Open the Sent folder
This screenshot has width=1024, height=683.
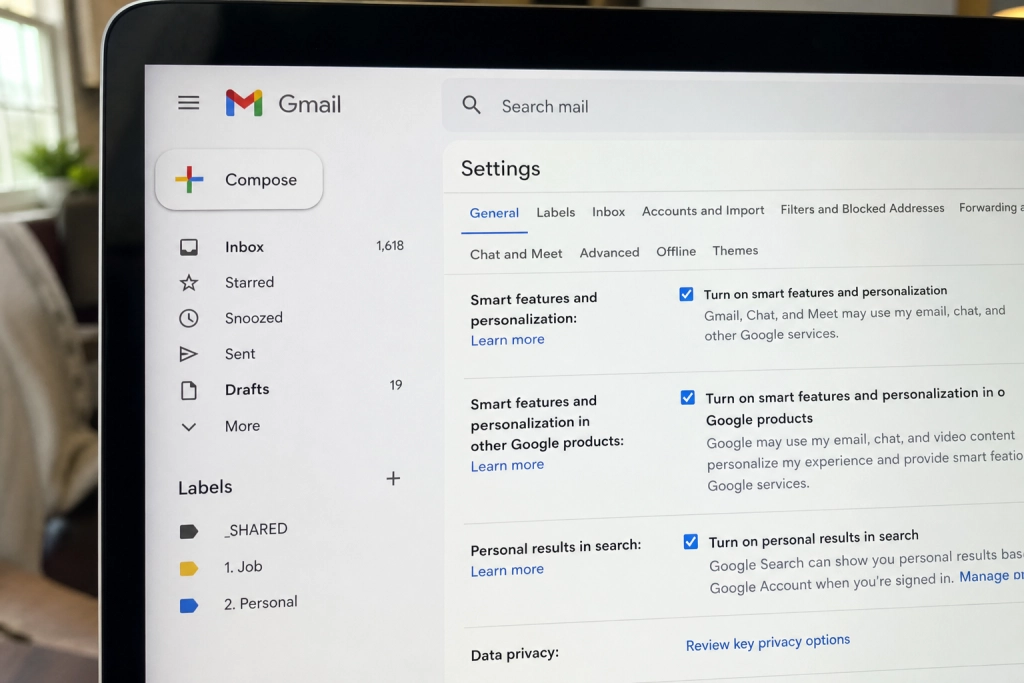point(240,354)
